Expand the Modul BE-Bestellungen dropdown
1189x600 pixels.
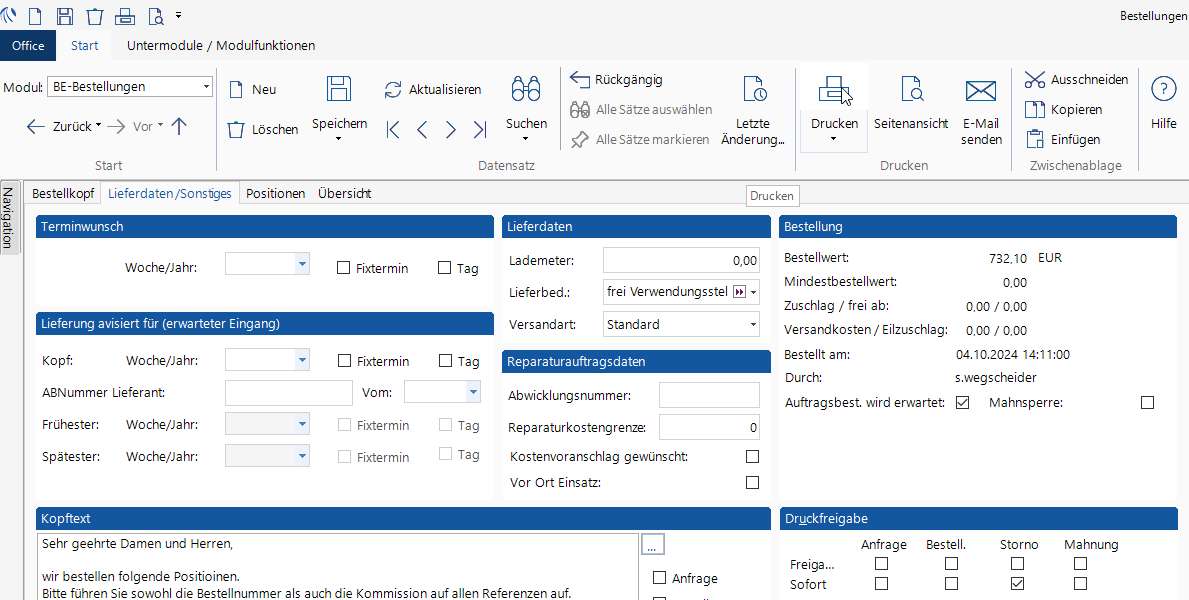pyautogui.click(x=206, y=87)
